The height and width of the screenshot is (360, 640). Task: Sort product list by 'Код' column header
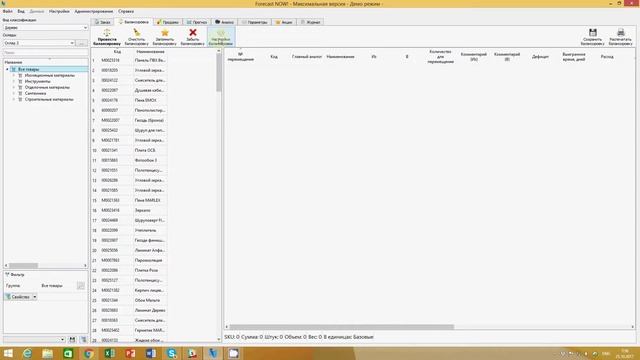point(117,51)
